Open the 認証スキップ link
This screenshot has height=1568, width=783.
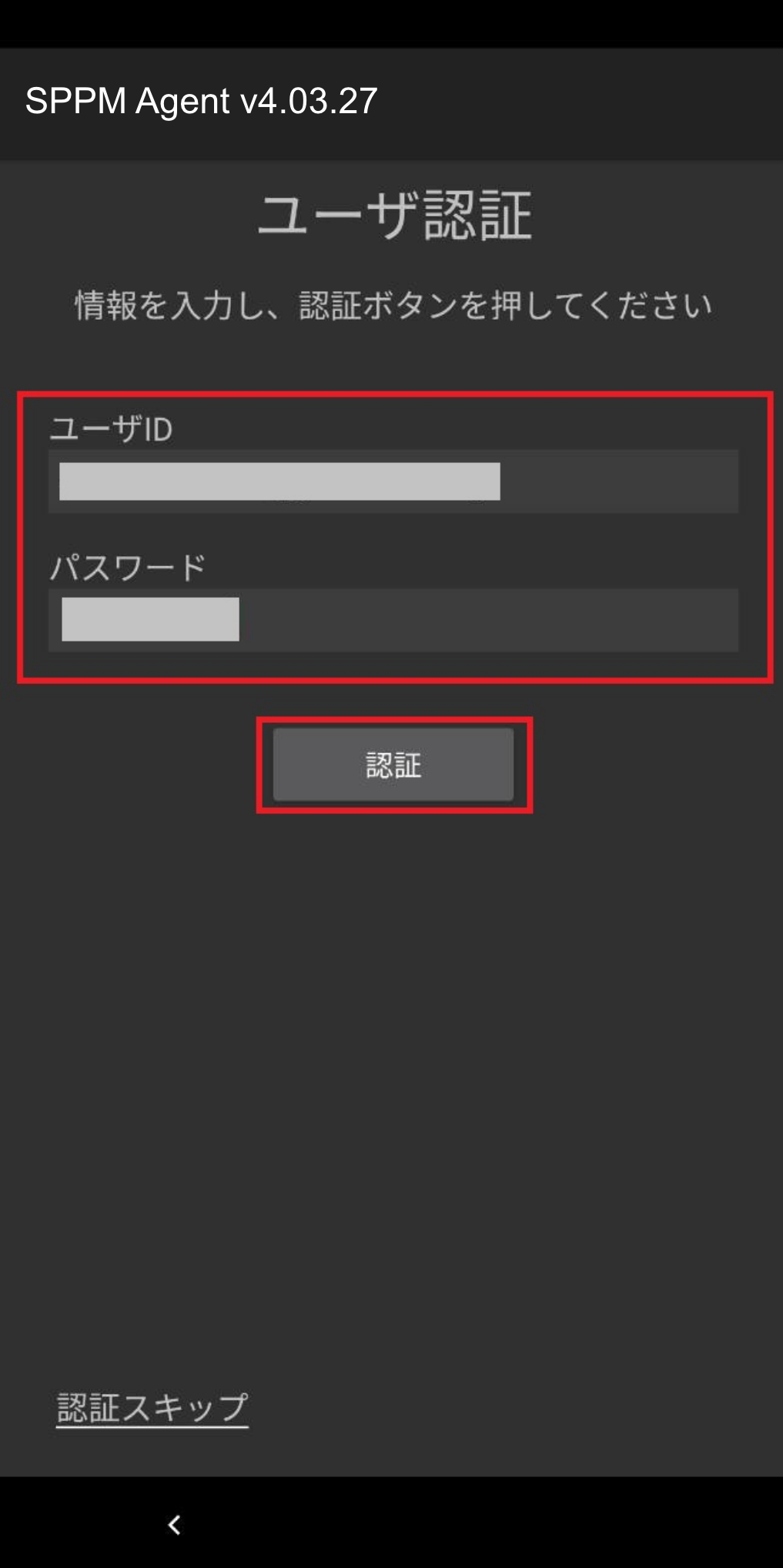click(152, 1409)
